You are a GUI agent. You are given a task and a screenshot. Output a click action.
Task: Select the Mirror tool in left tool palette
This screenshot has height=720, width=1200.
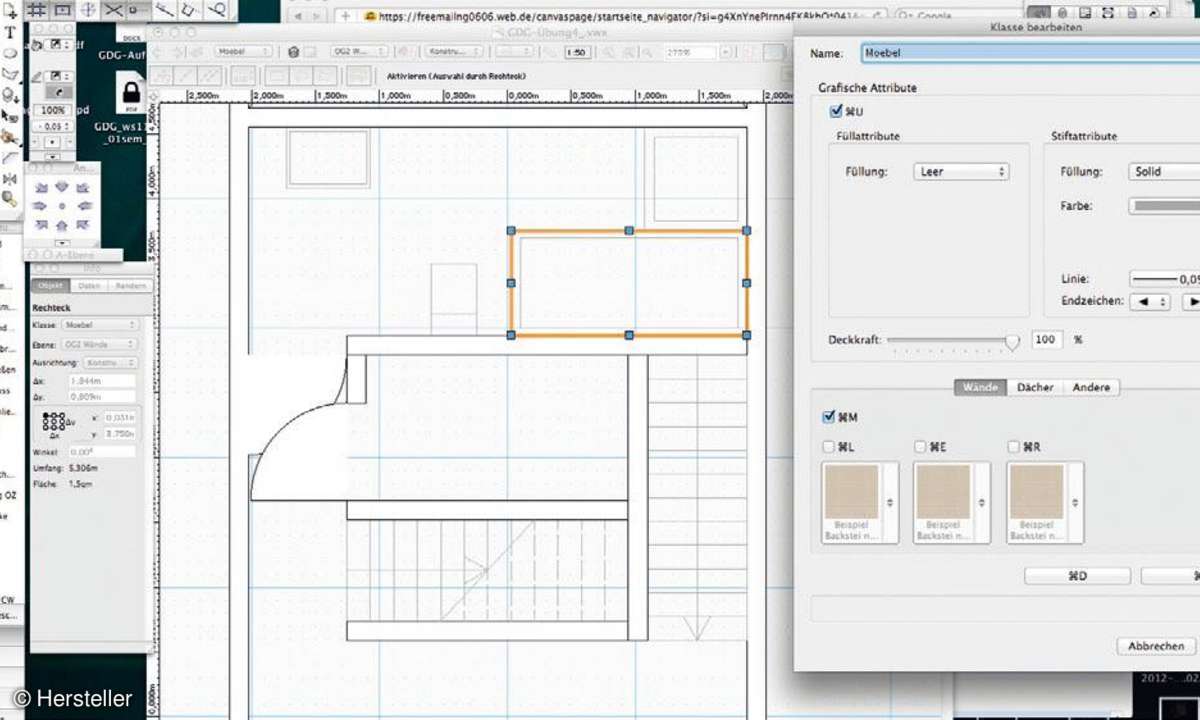tap(10, 179)
